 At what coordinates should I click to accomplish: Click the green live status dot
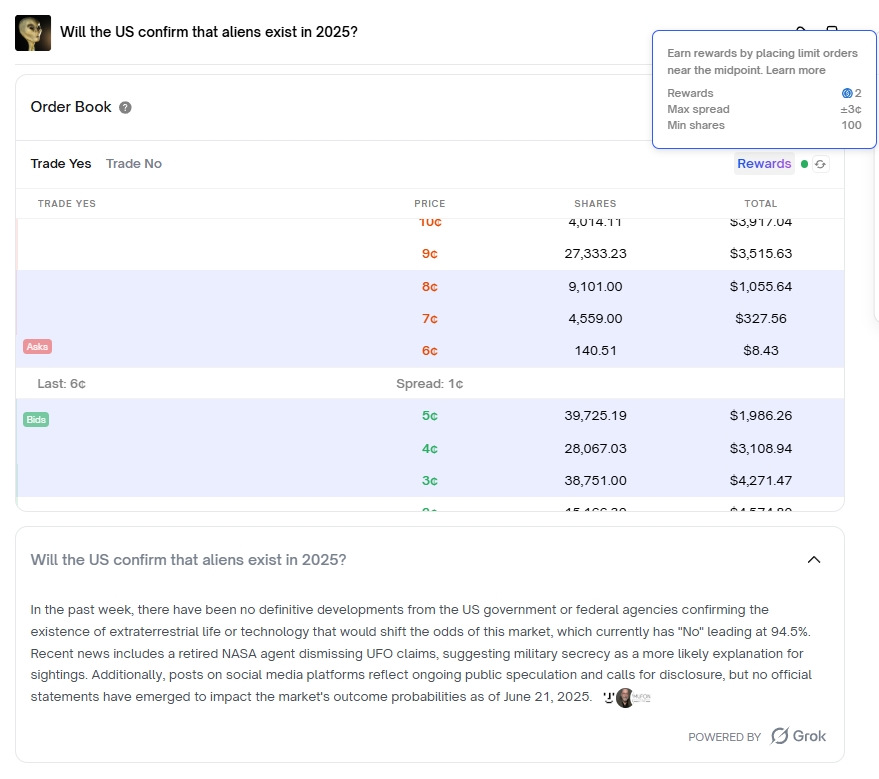804,164
